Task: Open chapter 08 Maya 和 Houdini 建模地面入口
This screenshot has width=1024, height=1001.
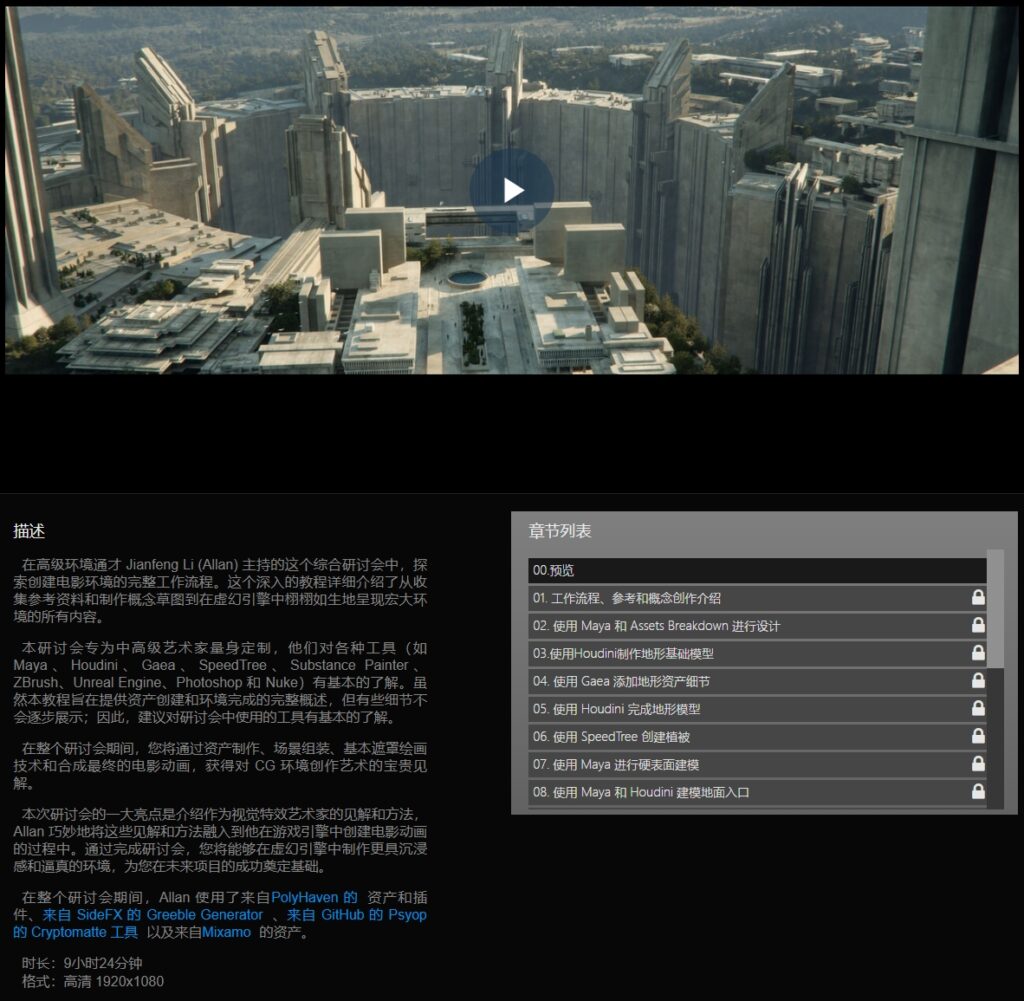Action: (757, 792)
